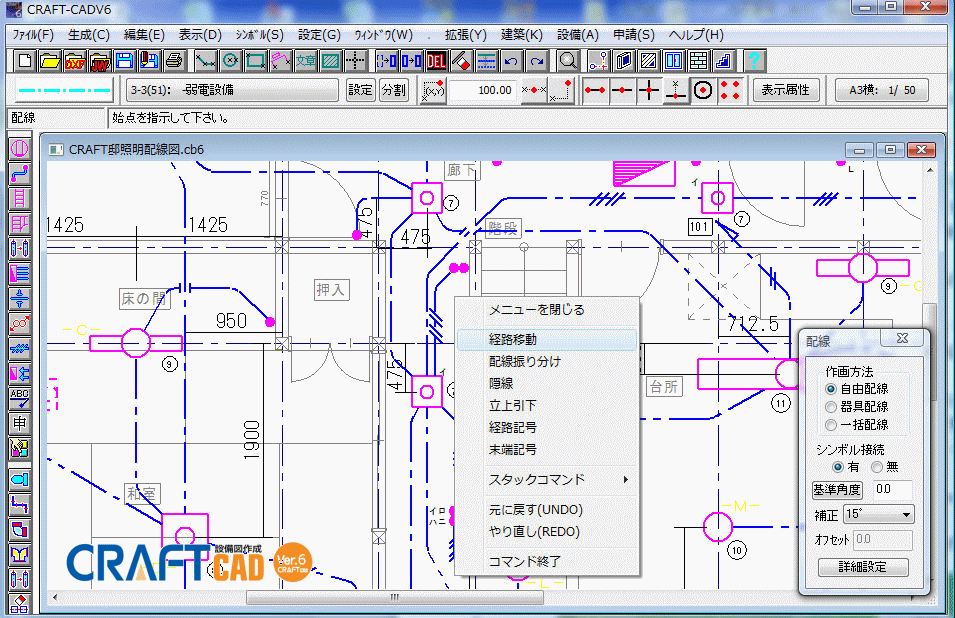Screen dimensions: 955x618
Task: Open the 設備(A) menu
Action: tap(578, 35)
